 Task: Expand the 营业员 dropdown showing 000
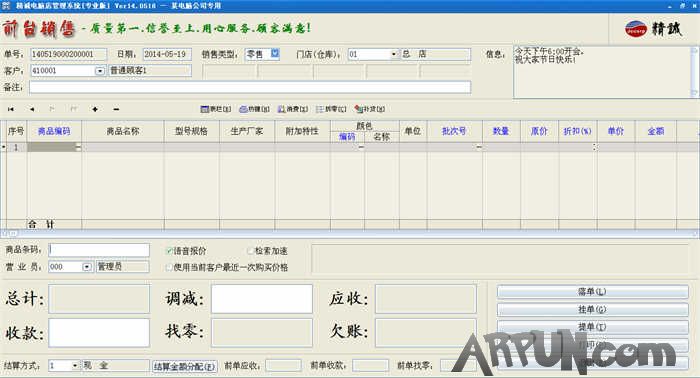pos(87,267)
